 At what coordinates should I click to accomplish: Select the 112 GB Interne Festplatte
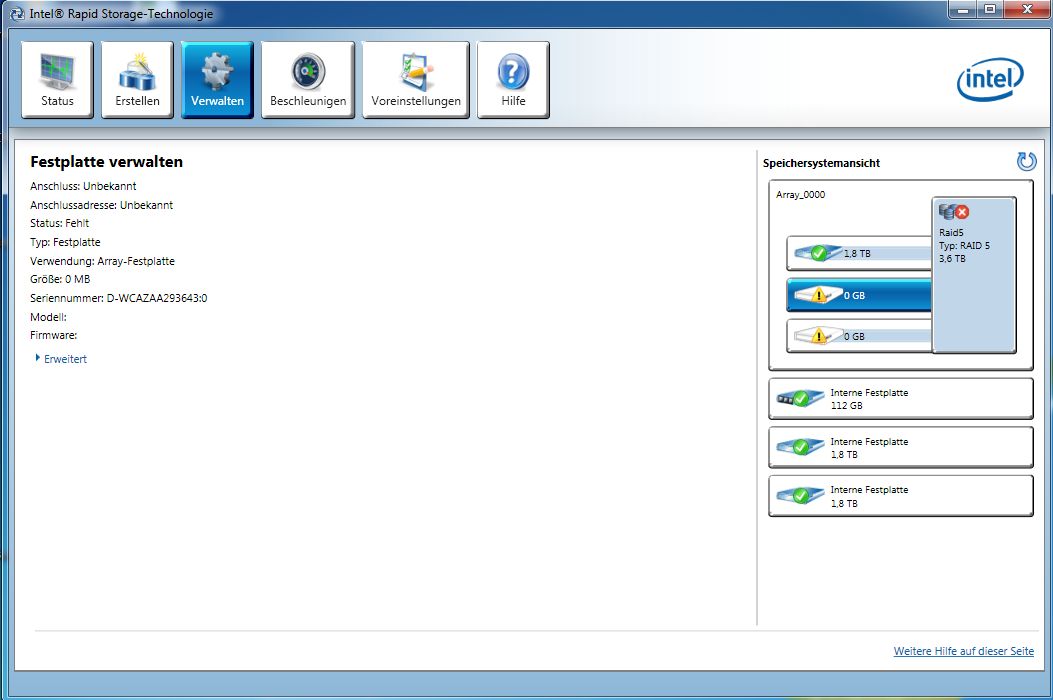[901, 399]
